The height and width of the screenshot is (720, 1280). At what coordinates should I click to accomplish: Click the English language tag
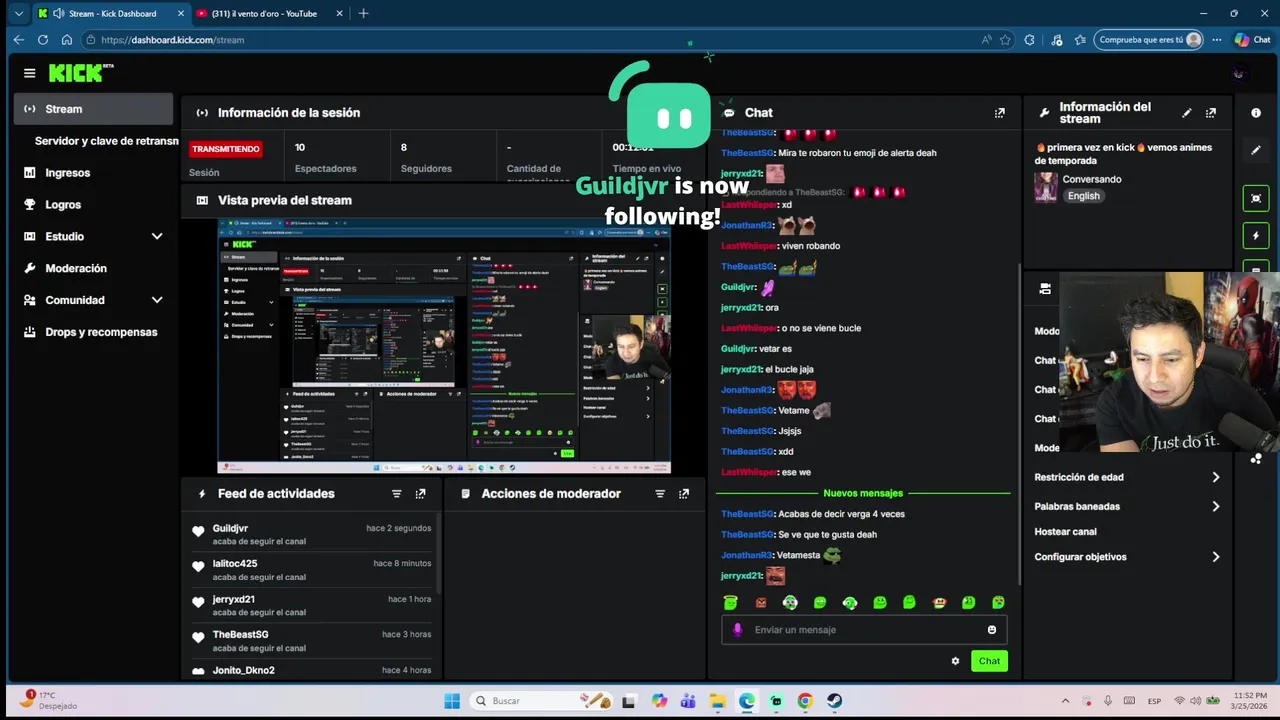pyautogui.click(x=1083, y=196)
